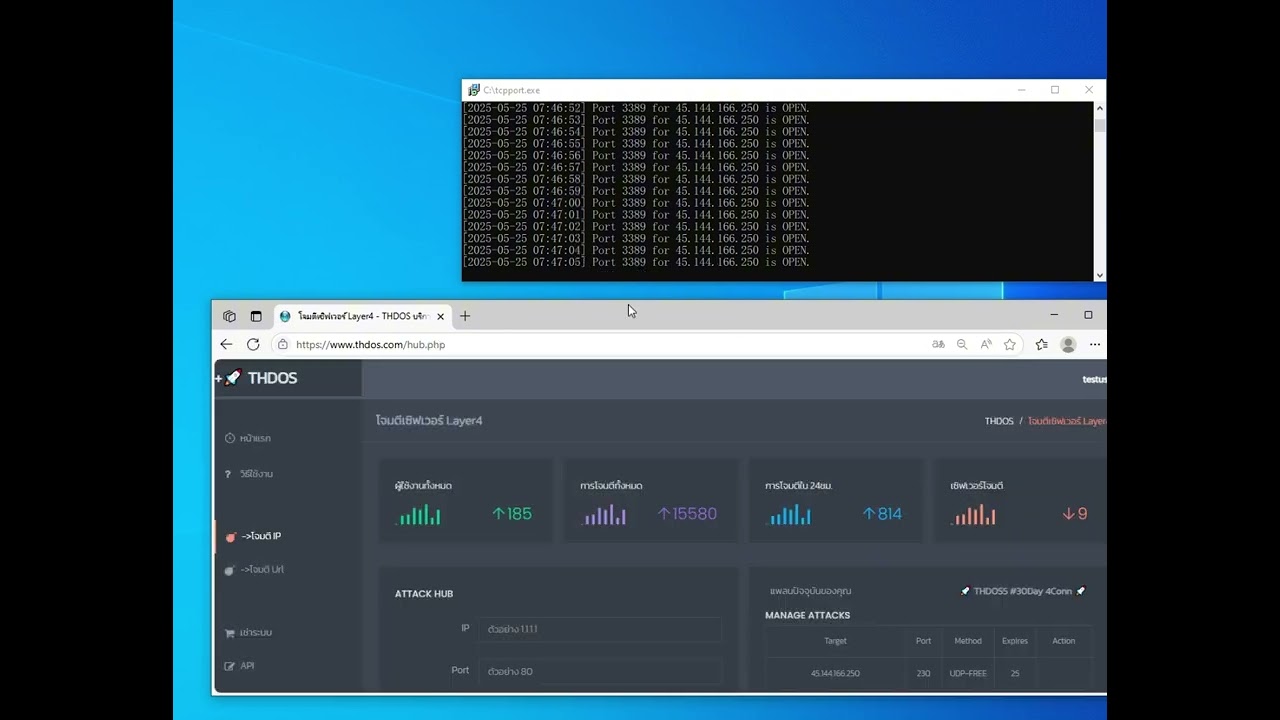1280x720 pixels.
Task: Click the site info lock icon
Action: pyautogui.click(x=283, y=344)
